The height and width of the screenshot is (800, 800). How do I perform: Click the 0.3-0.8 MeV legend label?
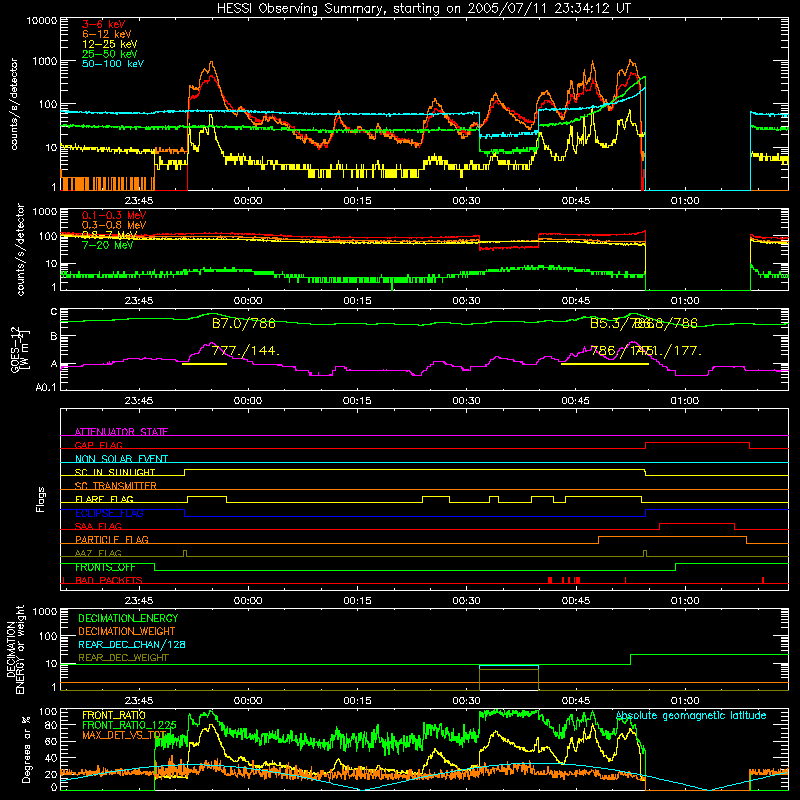(114, 225)
